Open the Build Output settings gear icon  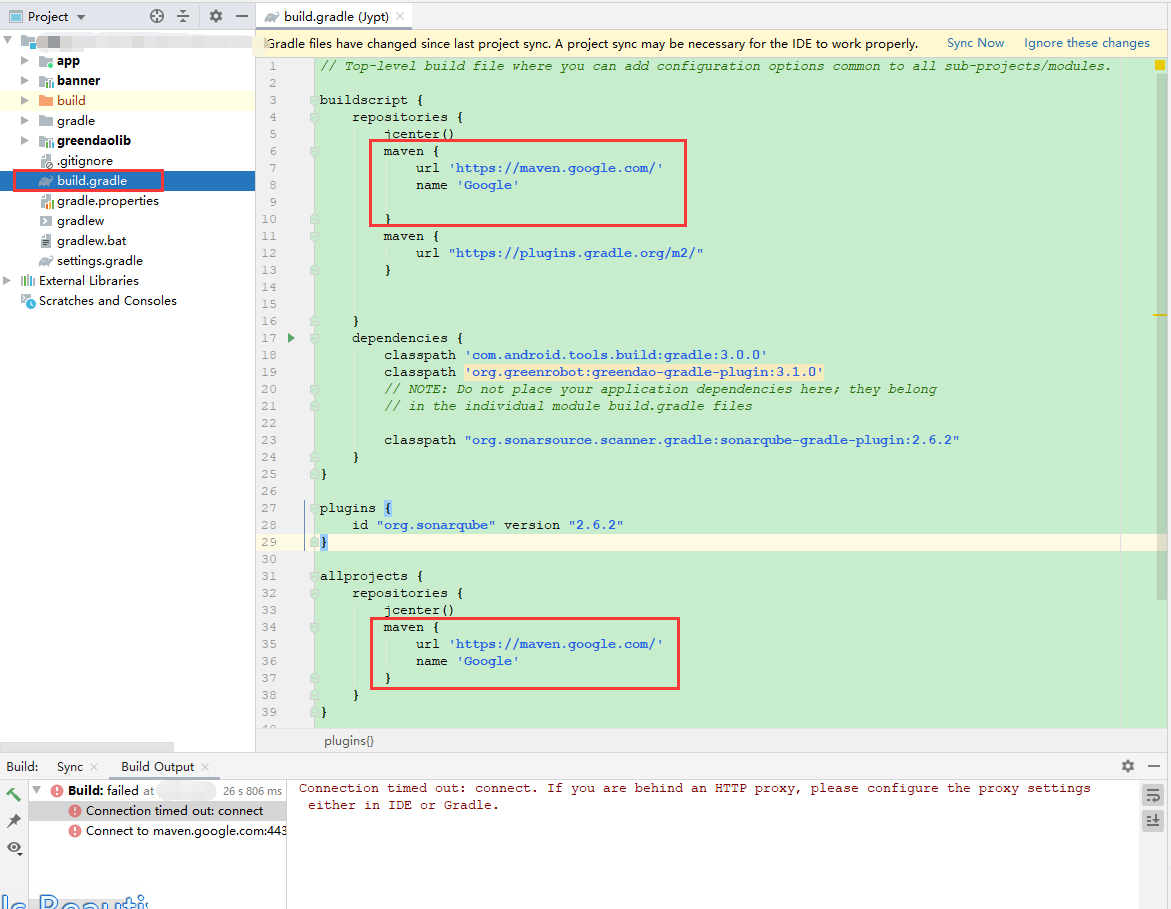click(1128, 766)
